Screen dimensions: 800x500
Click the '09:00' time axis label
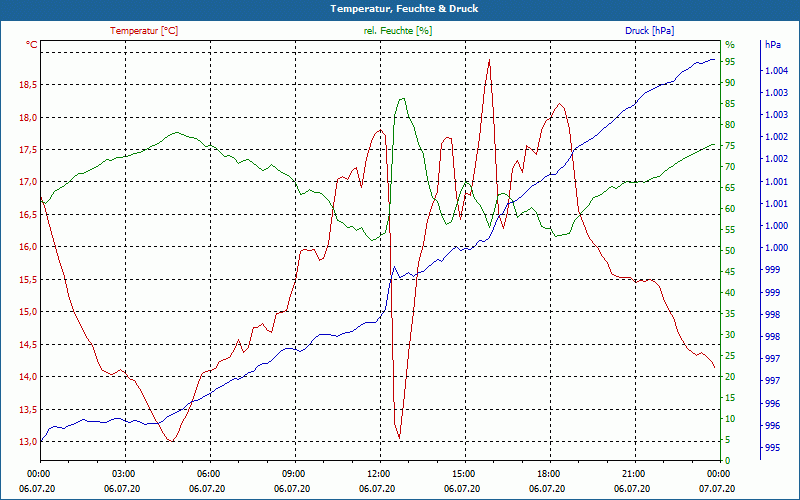click(x=293, y=473)
